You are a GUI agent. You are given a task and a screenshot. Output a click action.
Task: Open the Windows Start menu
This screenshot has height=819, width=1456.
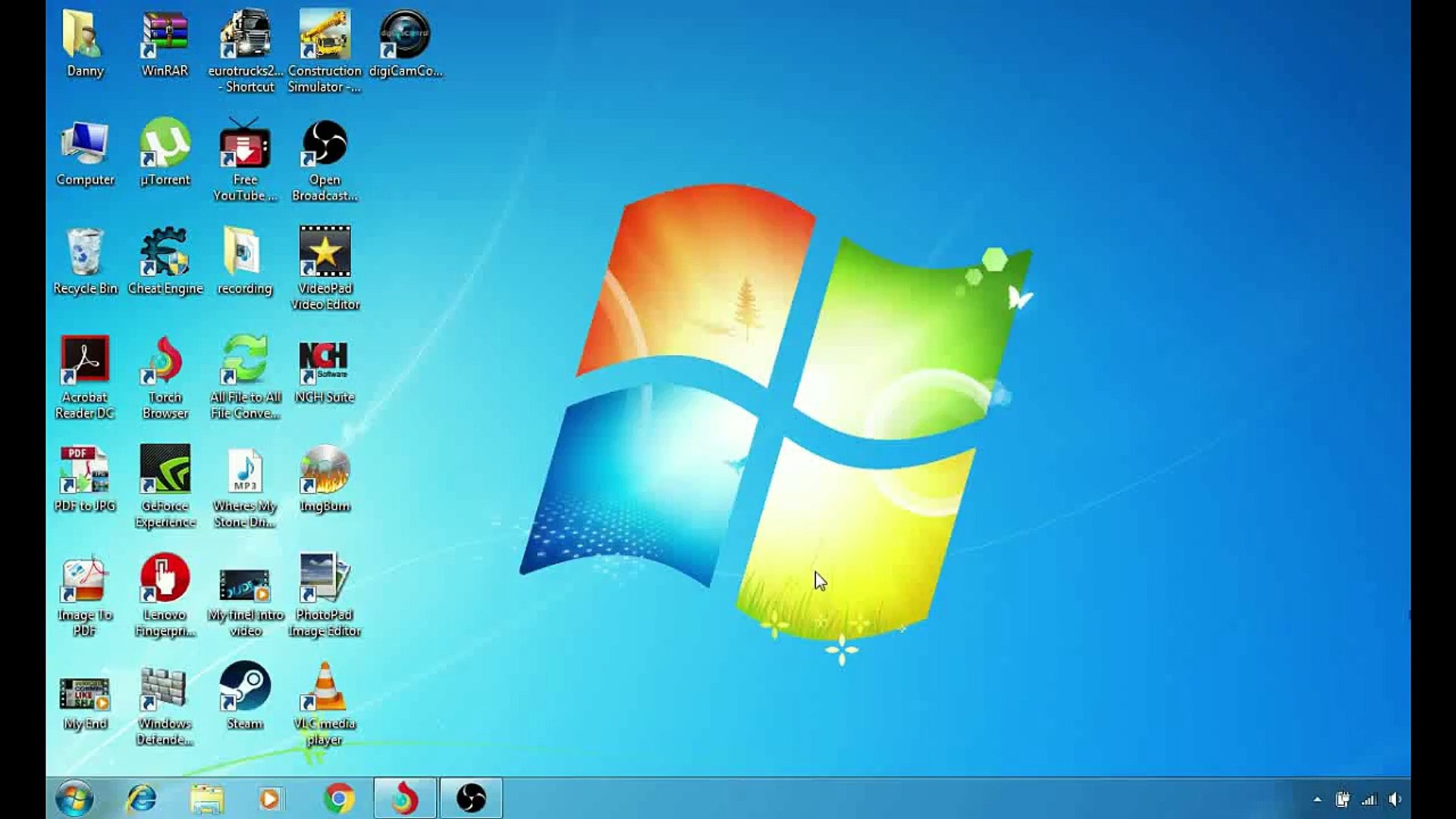tap(74, 799)
